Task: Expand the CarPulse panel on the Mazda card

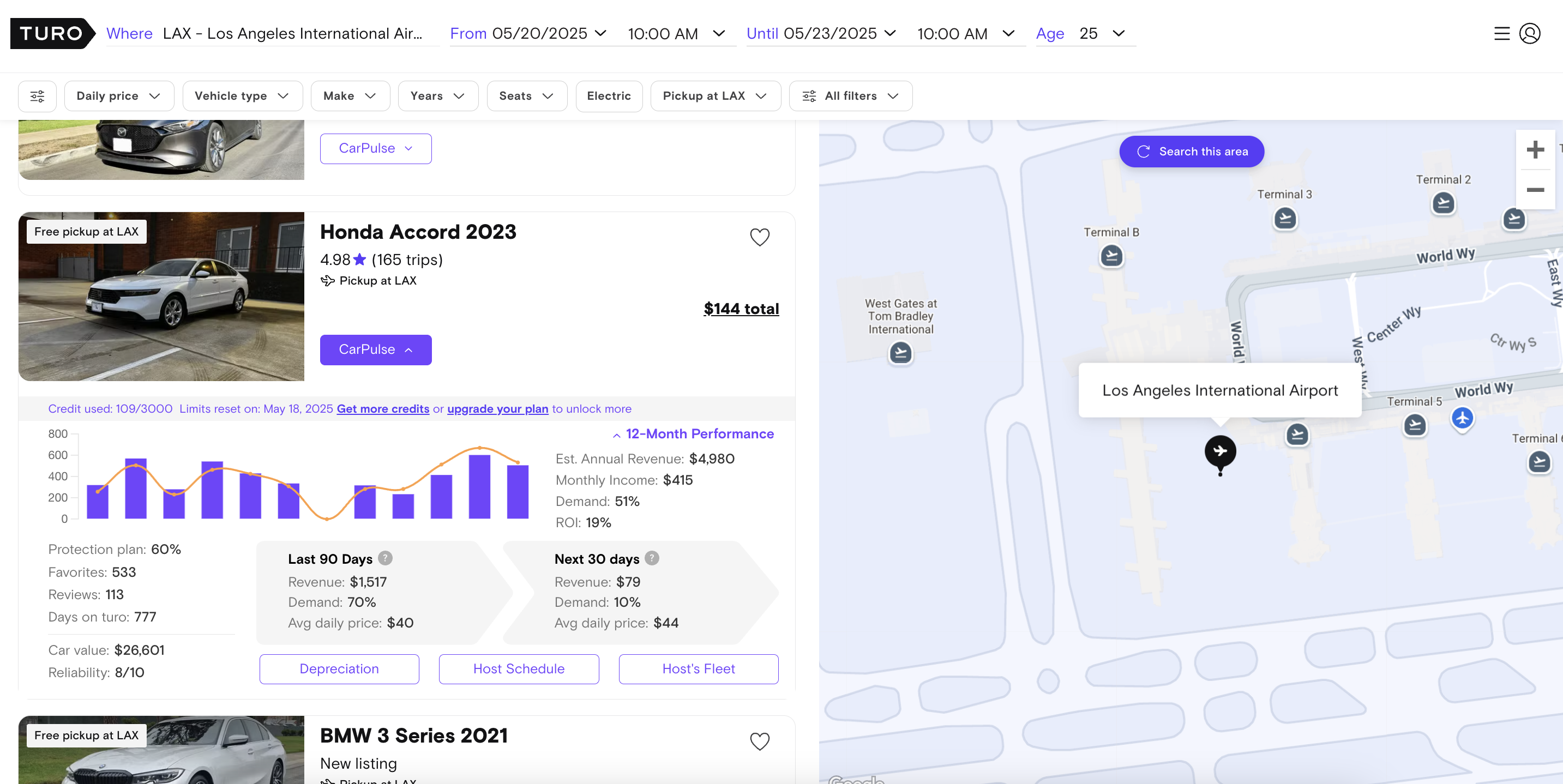Action: click(x=376, y=149)
